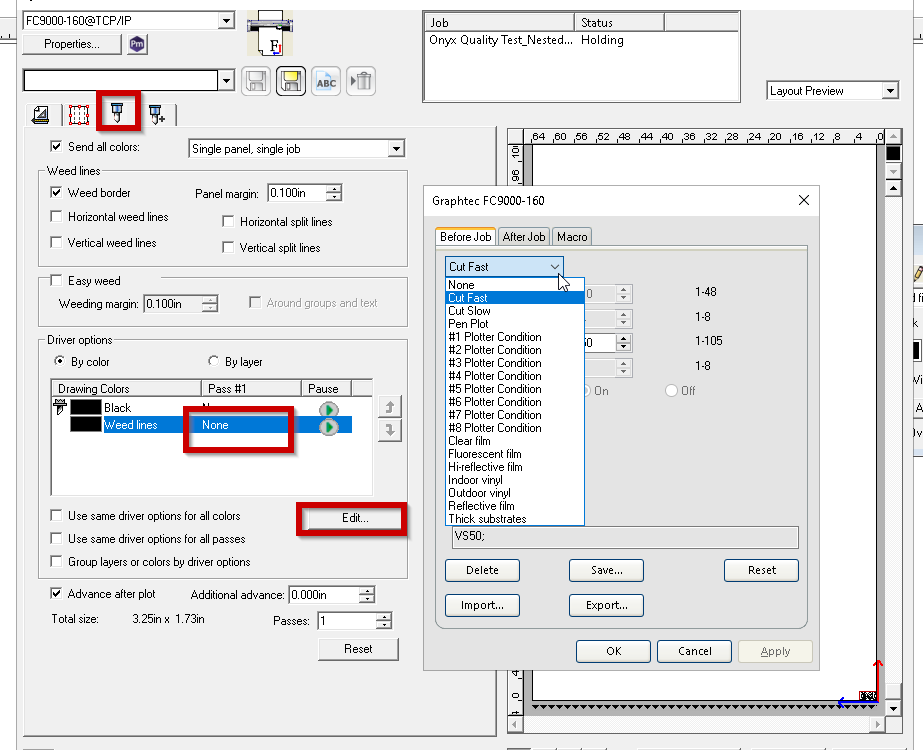Enable the Easy weed checkbox
The image size is (923, 750).
tap(57, 280)
